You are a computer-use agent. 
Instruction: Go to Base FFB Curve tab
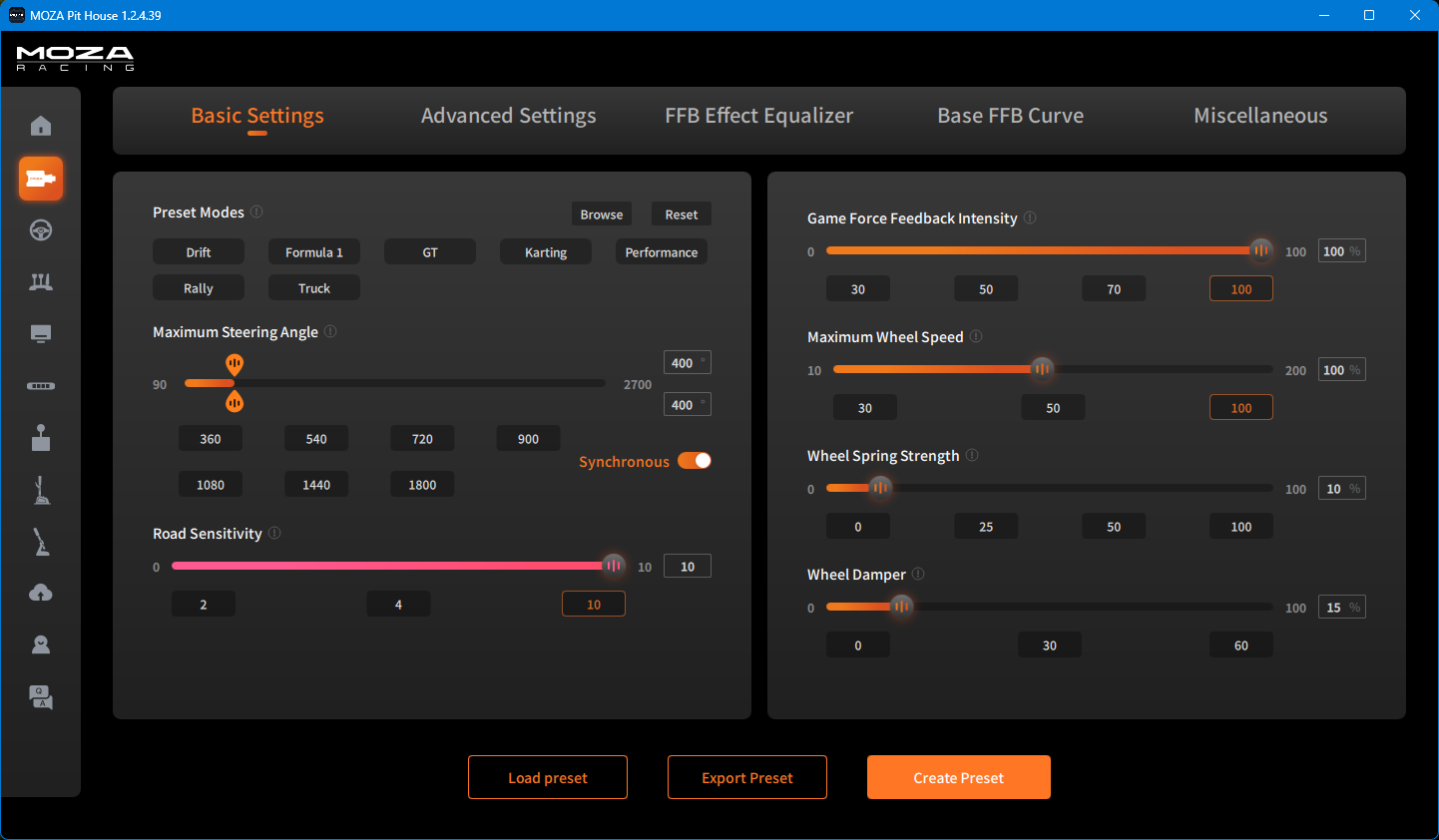(1010, 116)
